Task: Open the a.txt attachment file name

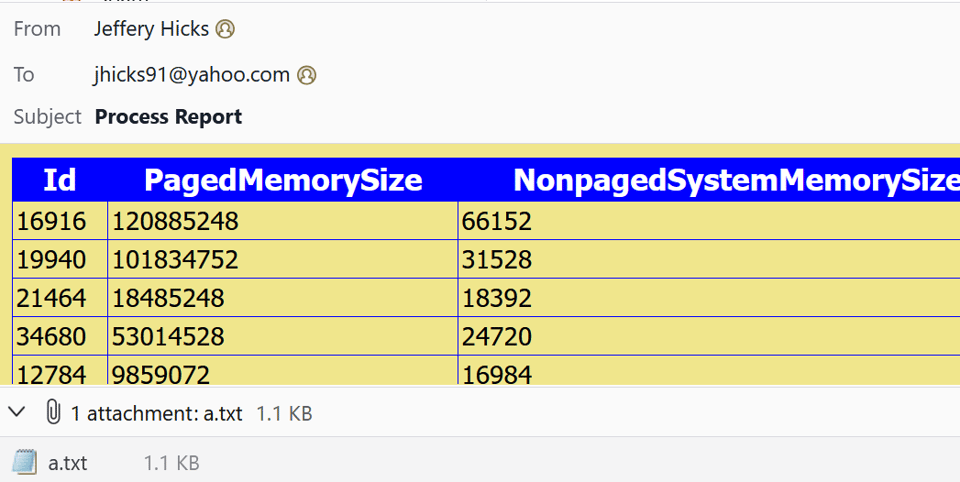Action: click(67, 463)
